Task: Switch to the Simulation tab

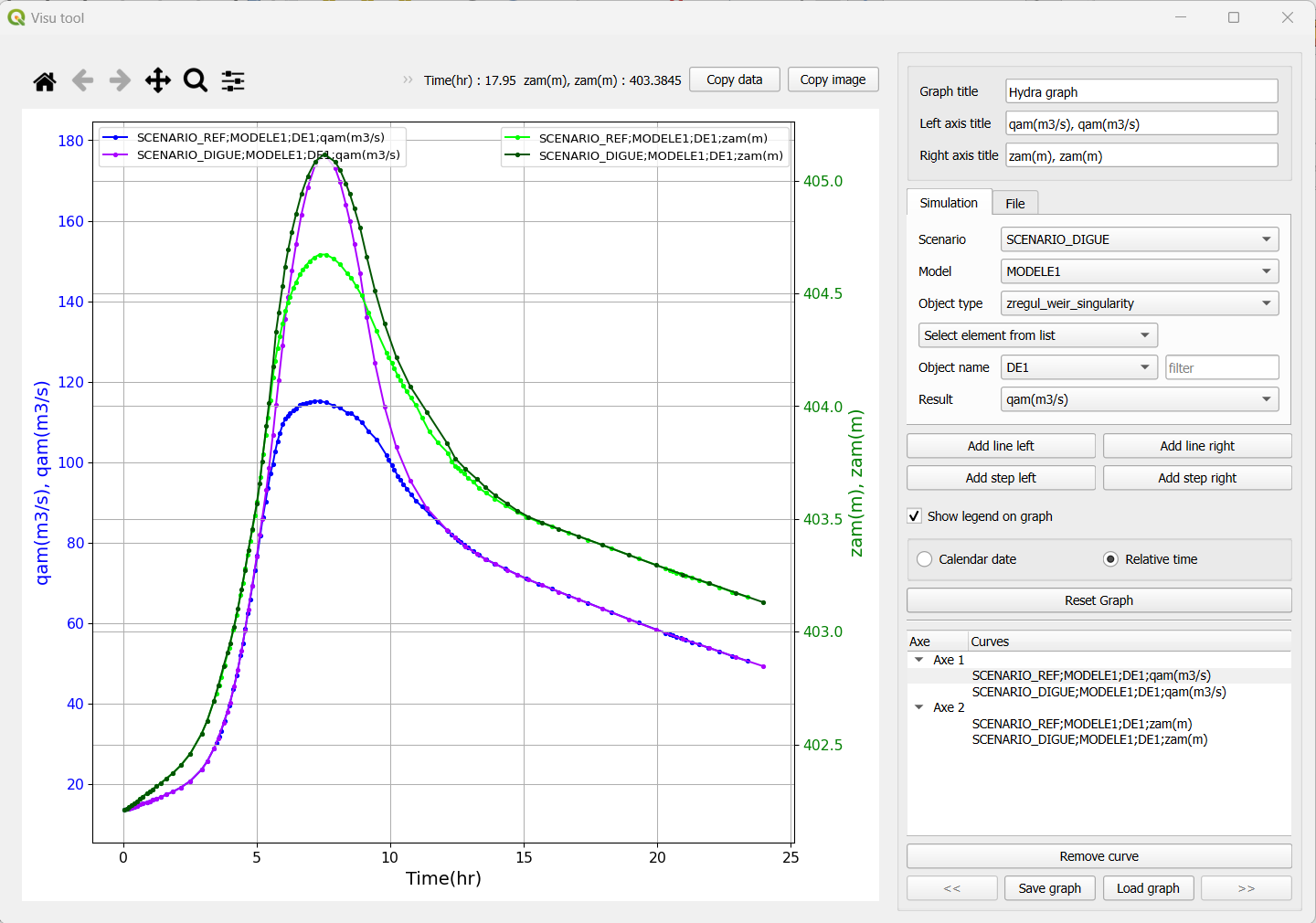Action: (949, 203)
